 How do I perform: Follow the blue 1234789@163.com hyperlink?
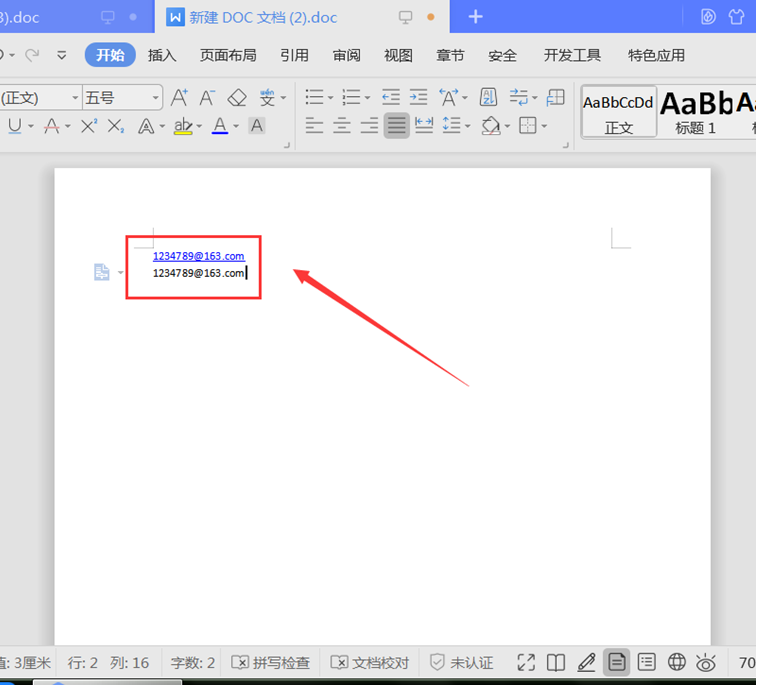pos(198,256)
